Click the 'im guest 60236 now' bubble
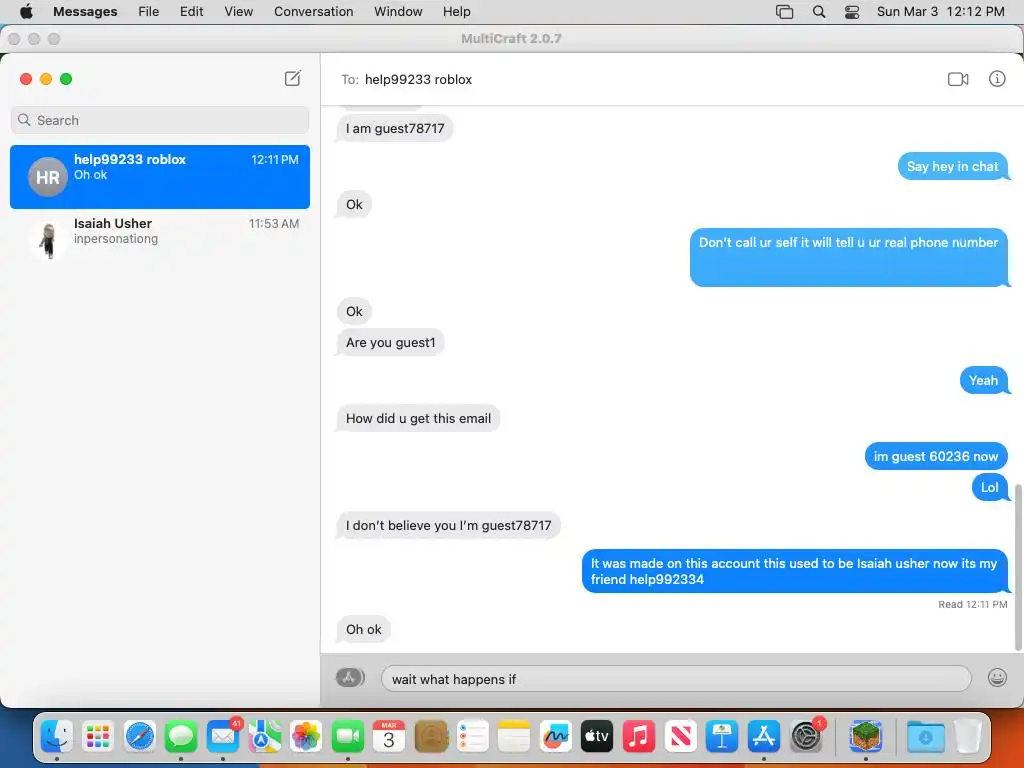 point(936,456)
